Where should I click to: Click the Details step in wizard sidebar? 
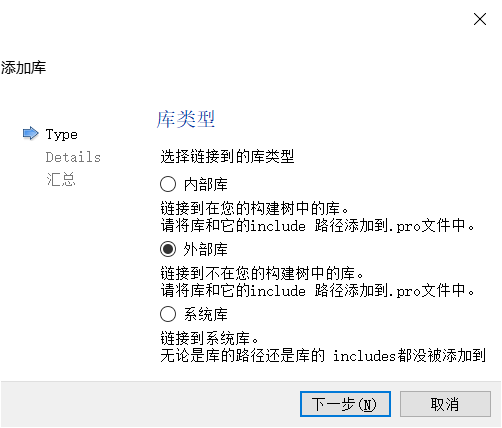click(x=73, y=157)
